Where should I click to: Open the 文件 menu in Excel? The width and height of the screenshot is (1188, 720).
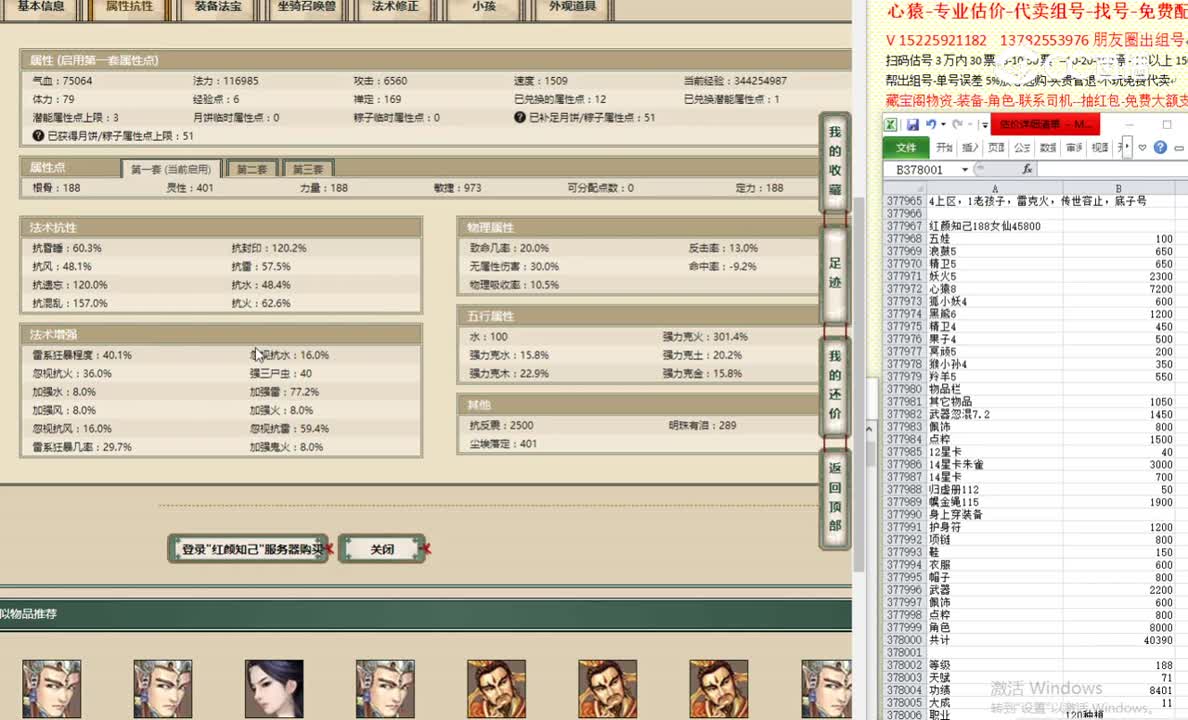tap(906, 147)
